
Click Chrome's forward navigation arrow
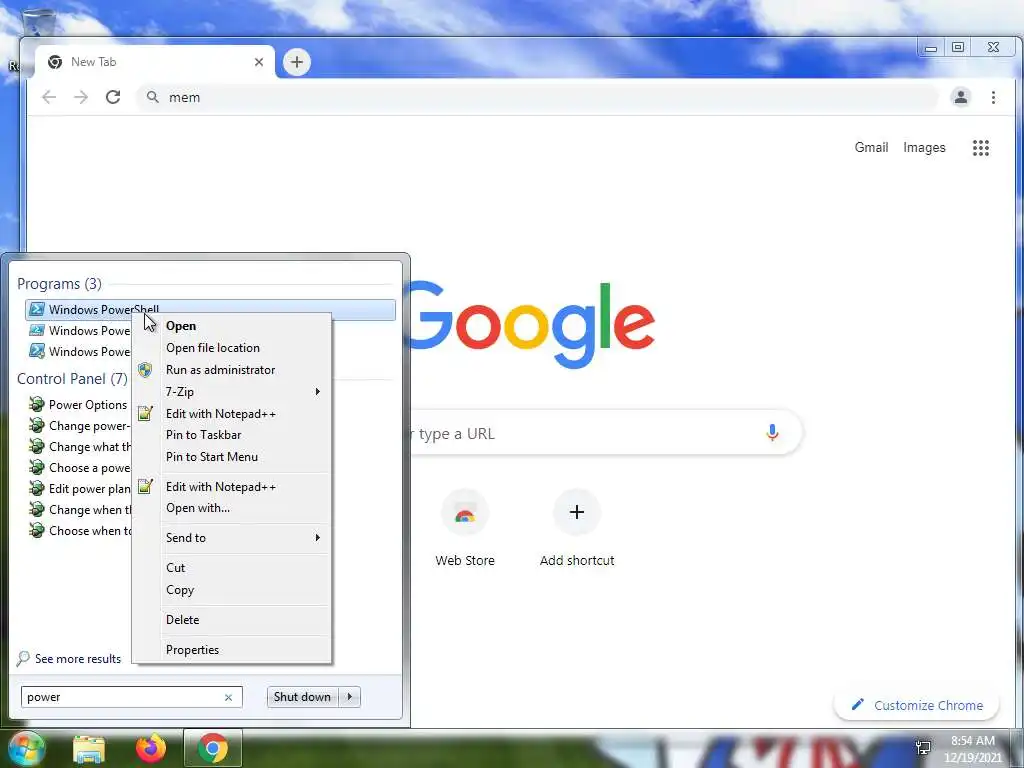pos(80,97)
